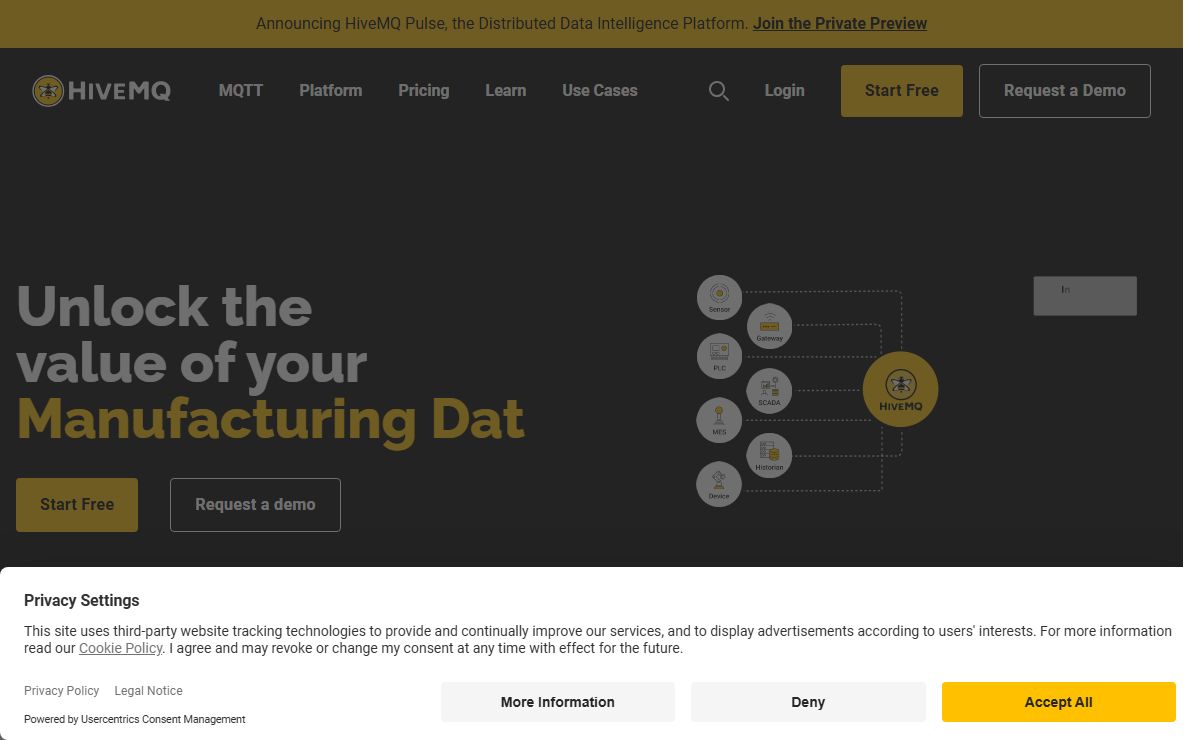The height and width of the screenshot is (740, 1200).
Task: Click the Privacy Settings heading
Action: tap(82, 601)
